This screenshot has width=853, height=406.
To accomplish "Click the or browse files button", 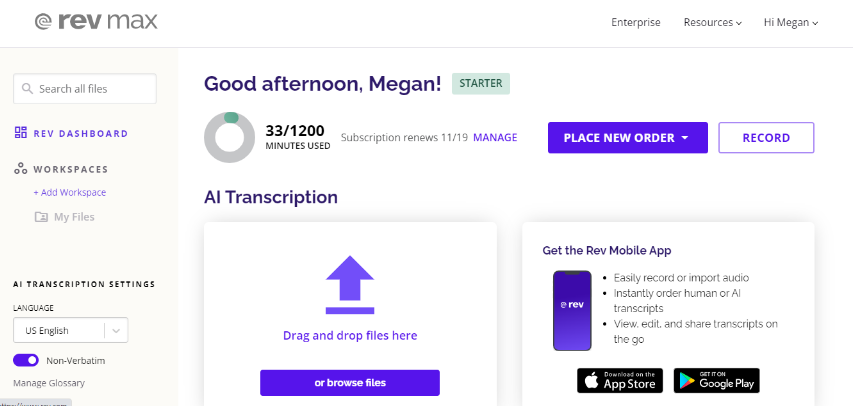I will coord(350,383).
